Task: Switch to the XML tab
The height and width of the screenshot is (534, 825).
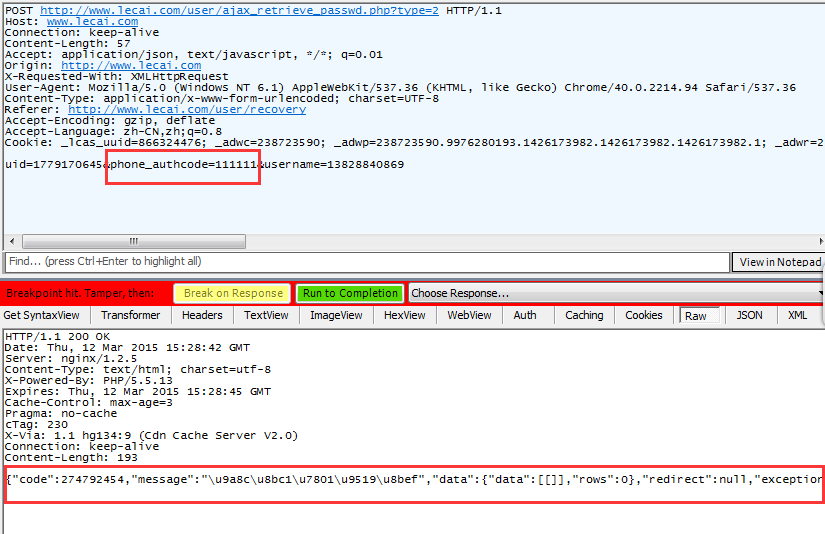Action: [x=798, y=315]
